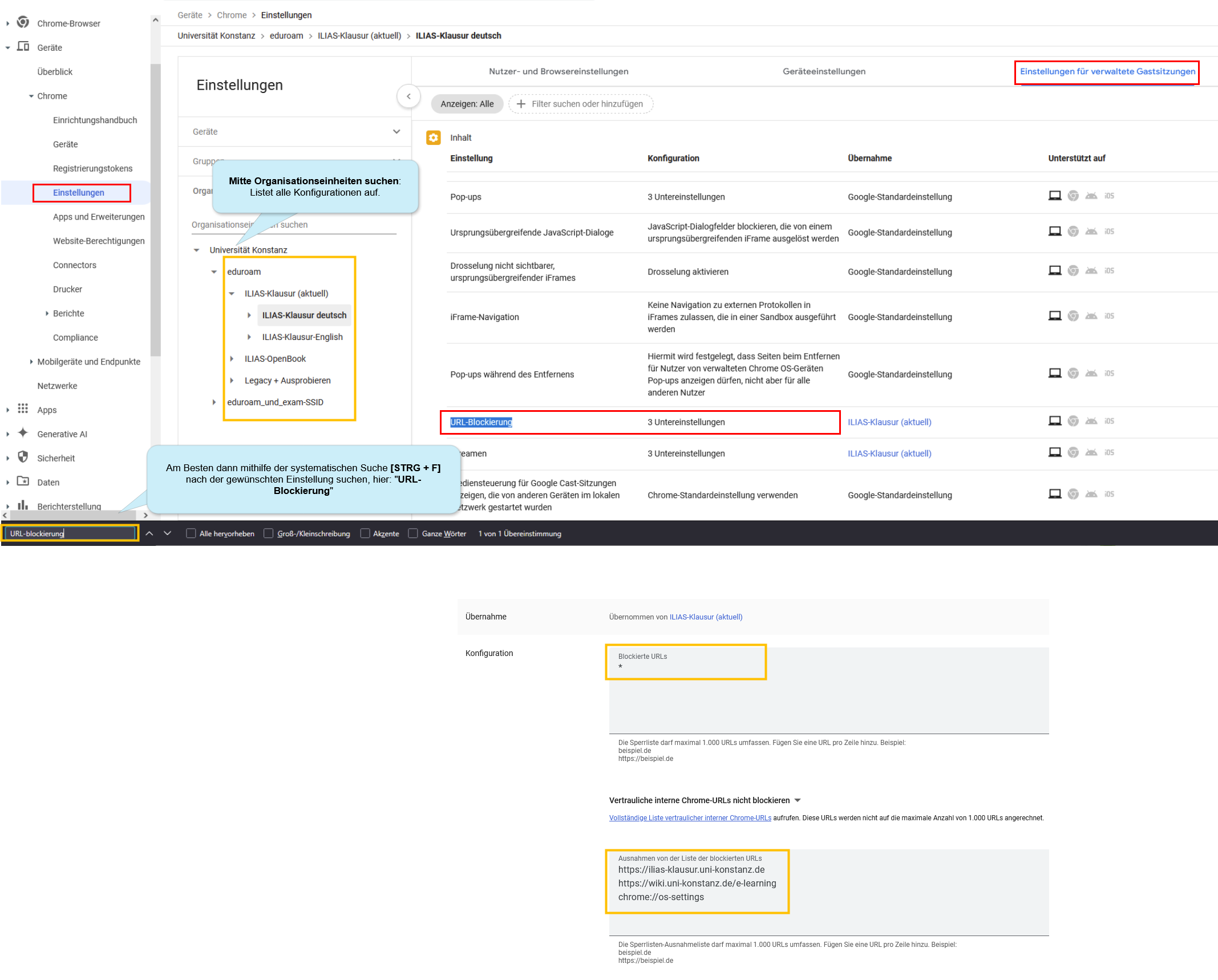1218x980 pixels.
Task: Open Vollständige Liste vertraulicher interner Chrome-URLs link
Action: (x=690, y=817)
